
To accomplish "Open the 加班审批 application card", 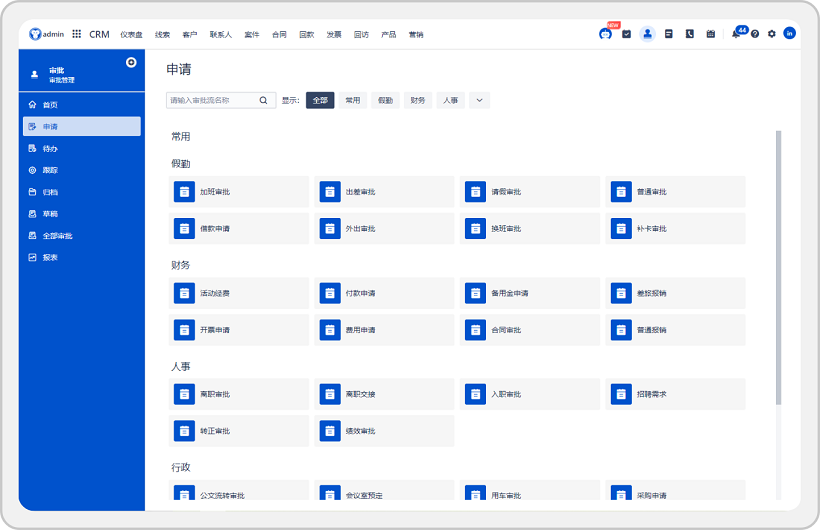I will (x=240, y=192).
